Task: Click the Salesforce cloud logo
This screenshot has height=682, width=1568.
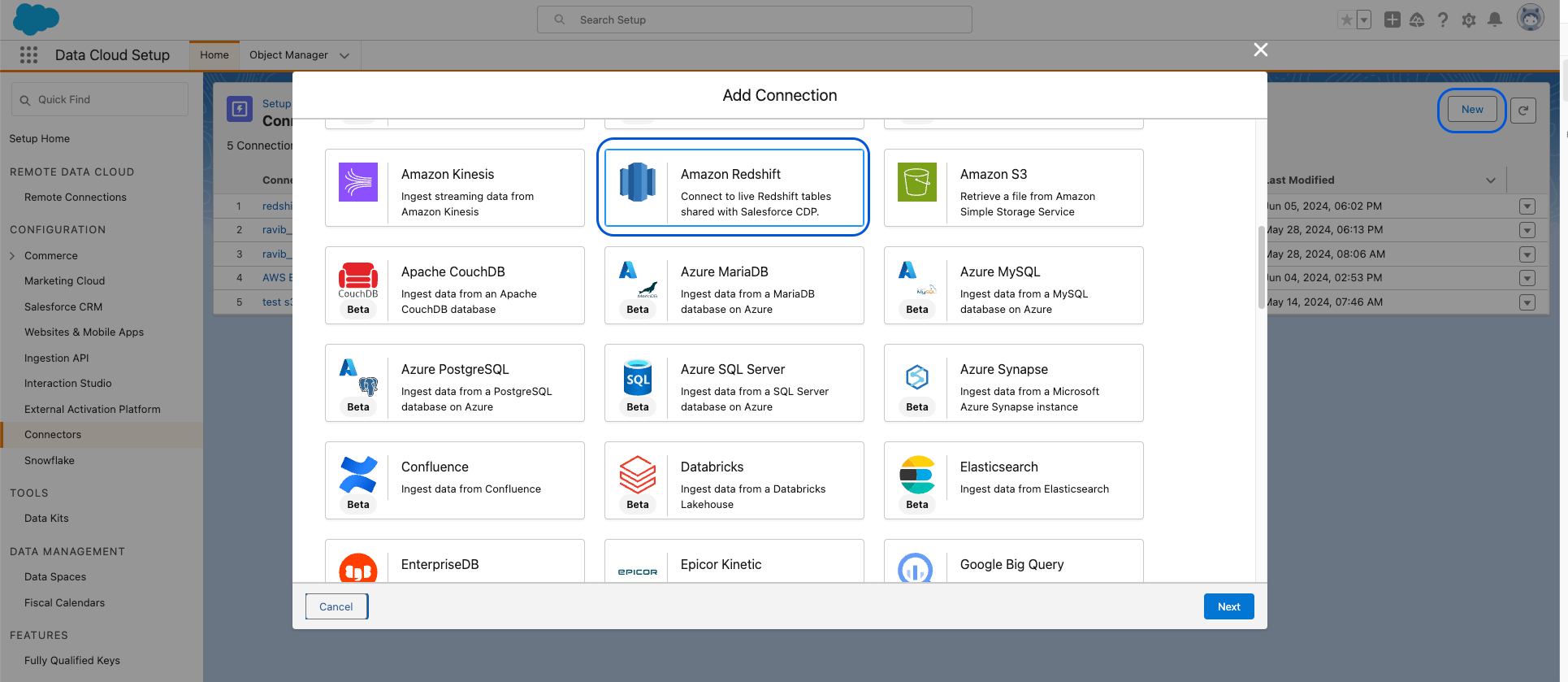Action: coord(37,19)
